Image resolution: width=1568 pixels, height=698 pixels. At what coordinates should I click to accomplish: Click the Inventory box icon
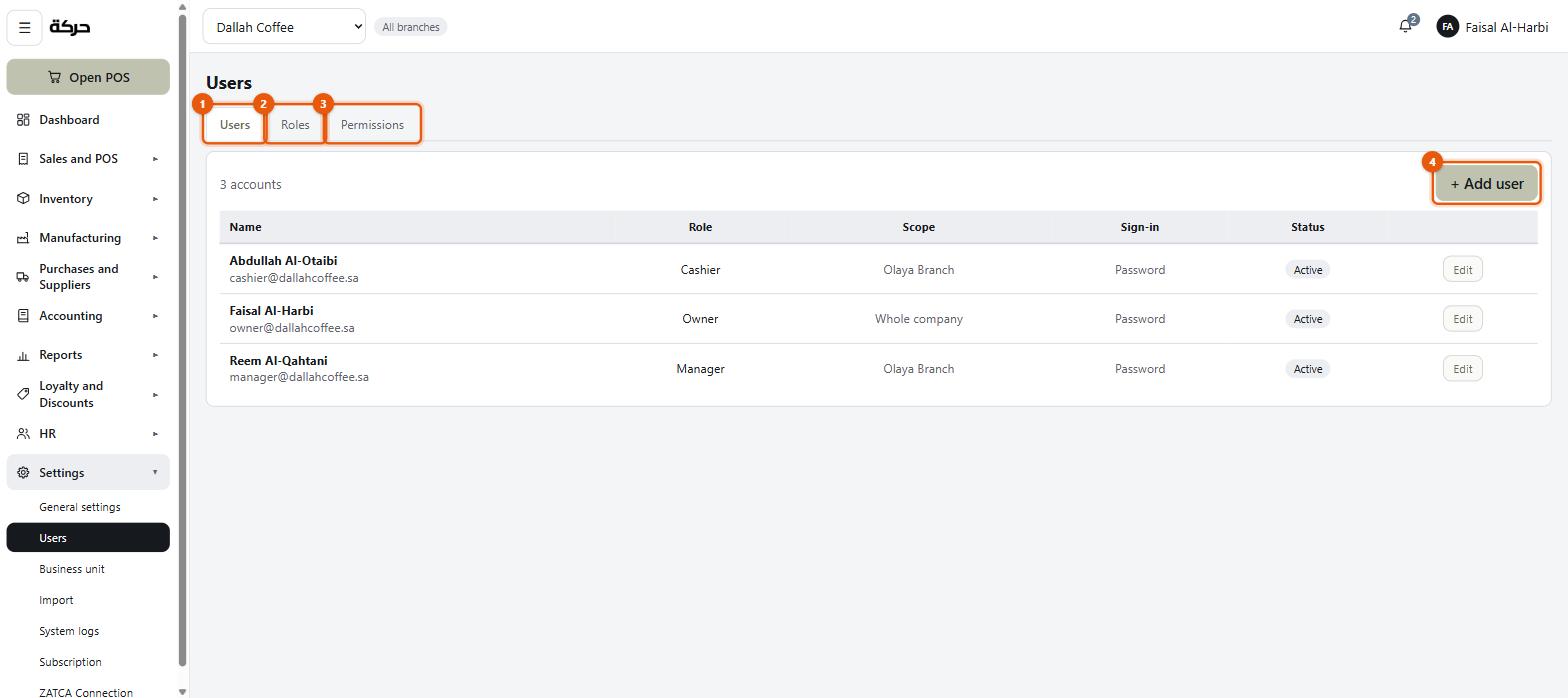pos(23,199)
